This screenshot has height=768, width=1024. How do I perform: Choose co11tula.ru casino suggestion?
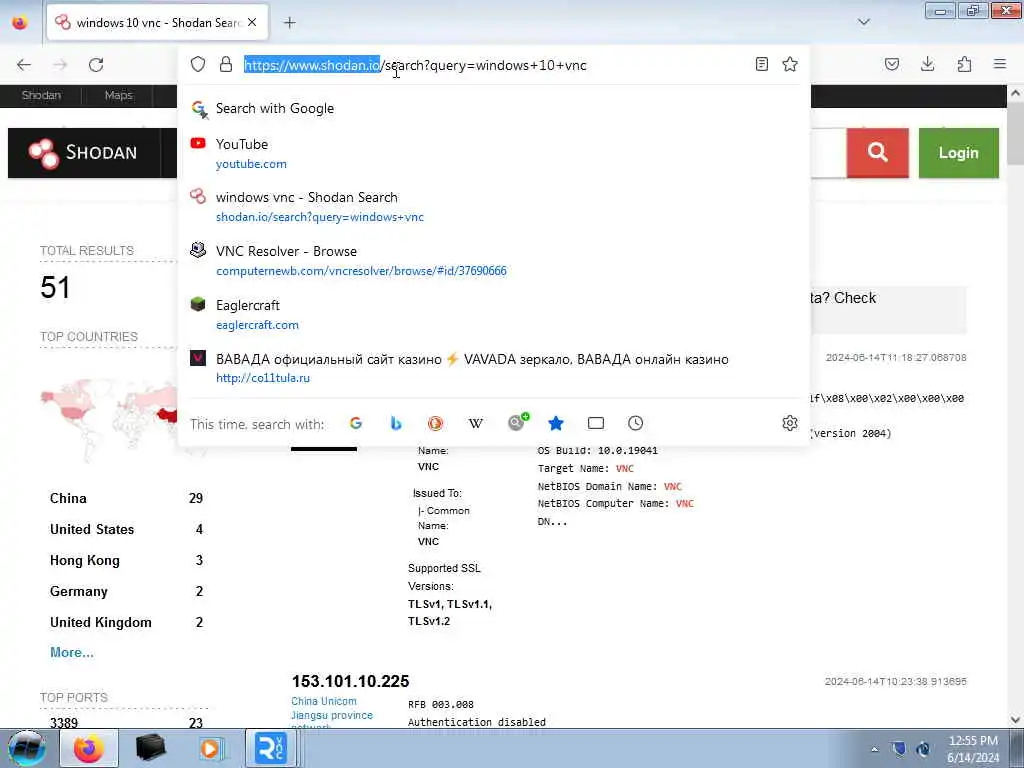pyautogui.click(x=493, y=368)
